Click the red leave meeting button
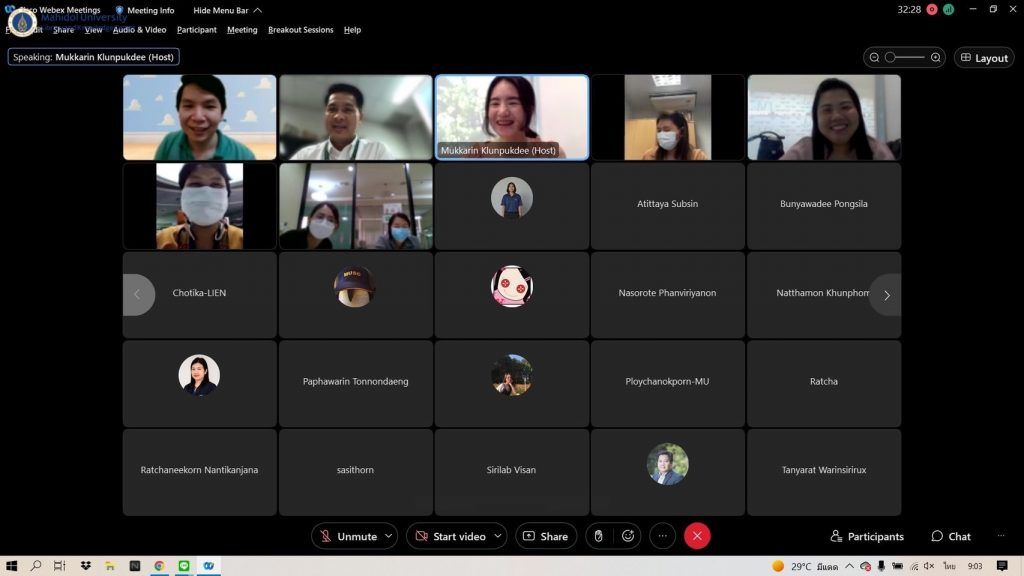 click(x=697, y=536)
